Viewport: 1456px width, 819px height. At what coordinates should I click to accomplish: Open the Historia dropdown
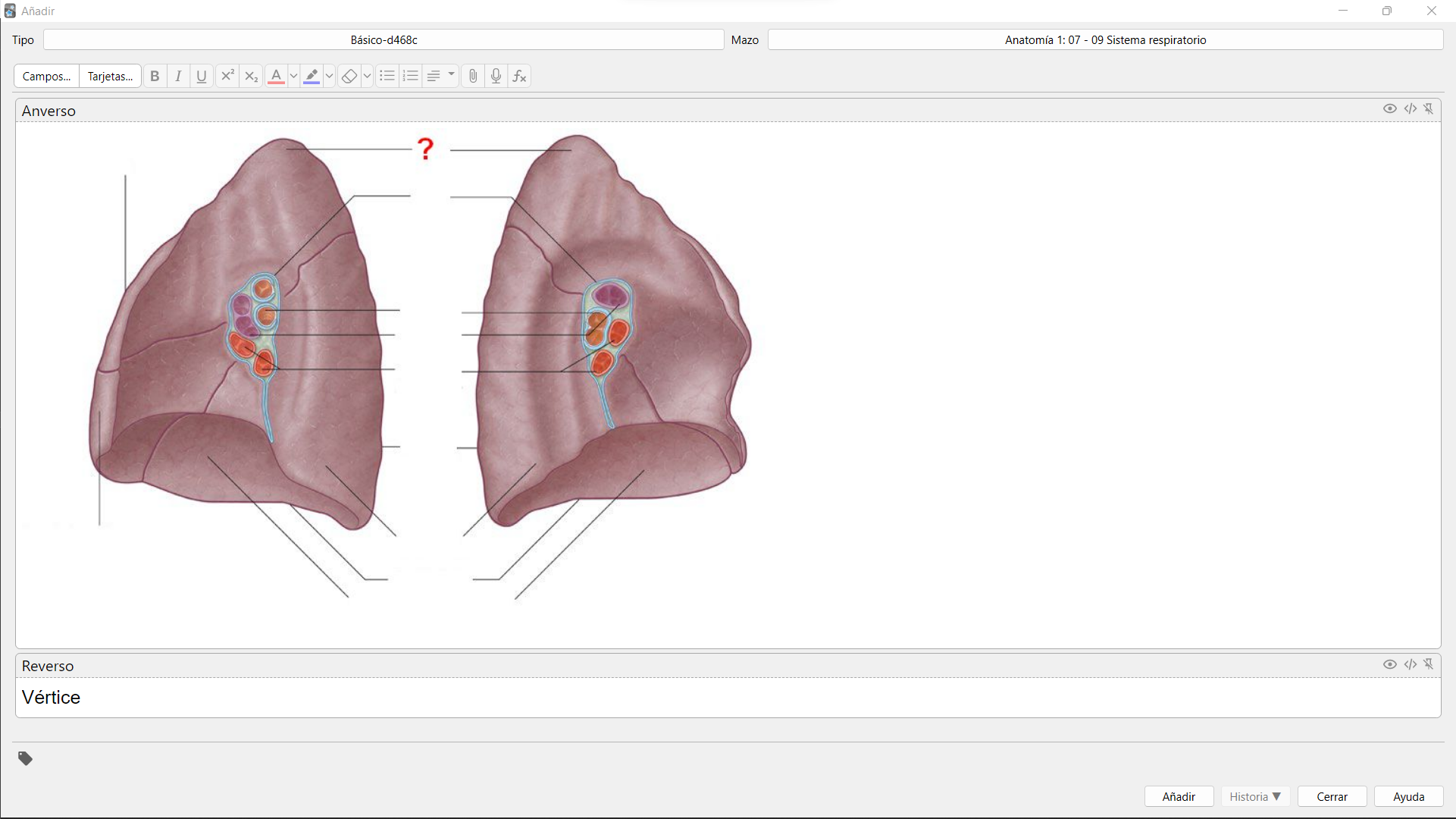(1255, 796)
